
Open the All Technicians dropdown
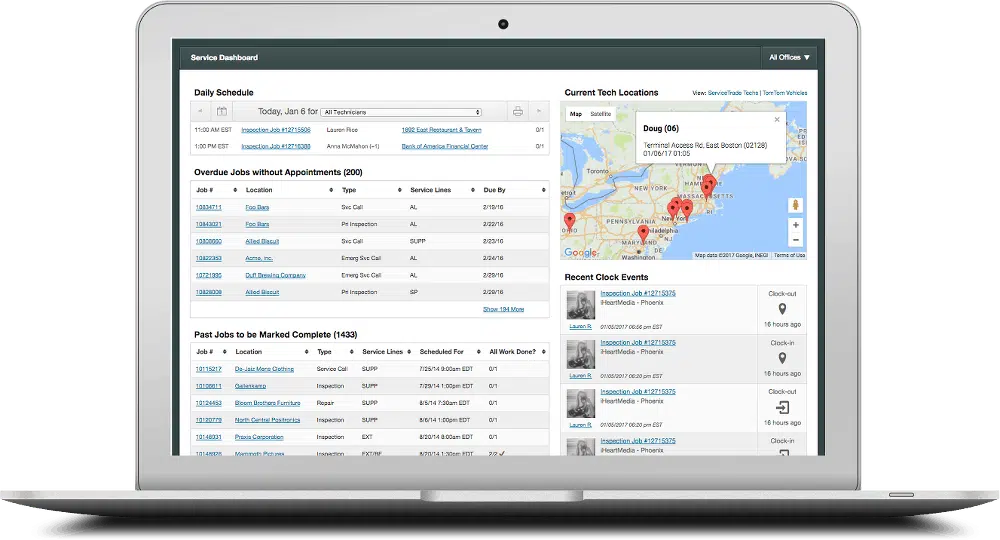tap(401, 112)
